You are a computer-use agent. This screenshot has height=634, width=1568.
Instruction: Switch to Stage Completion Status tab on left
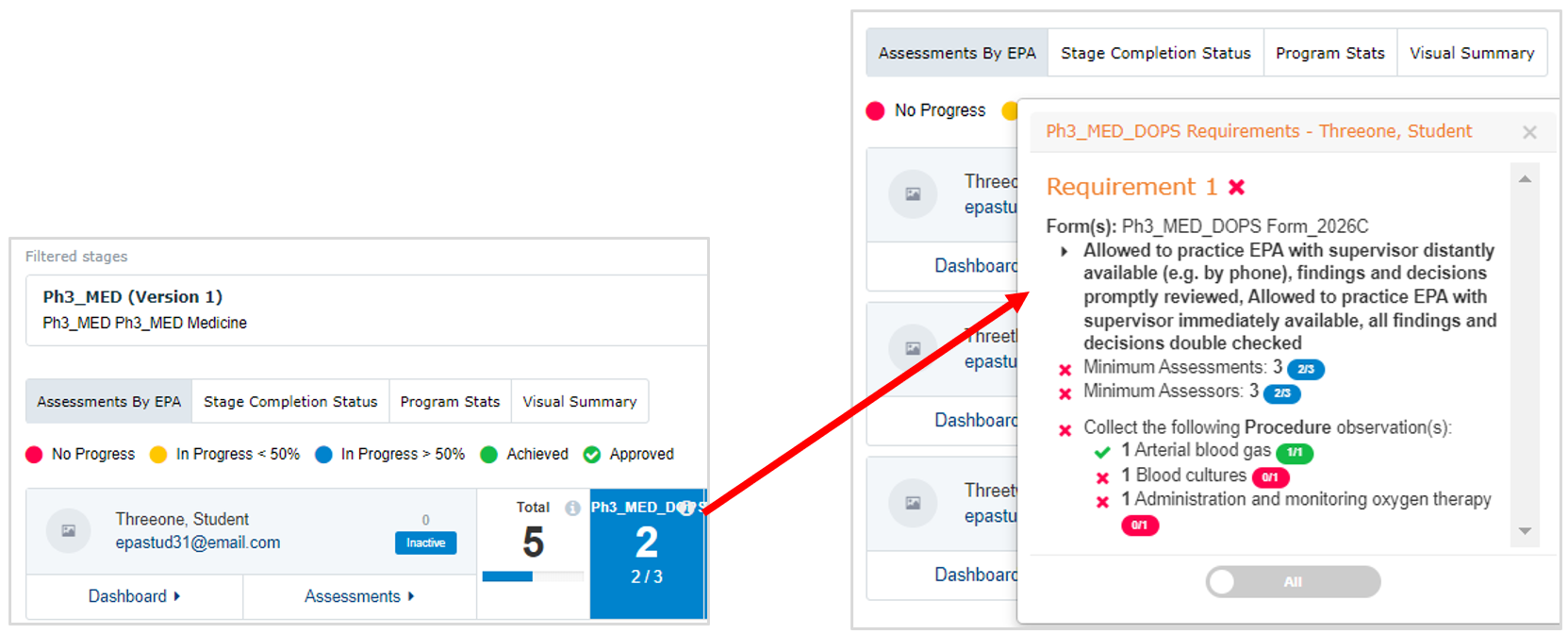pos(290,402)
